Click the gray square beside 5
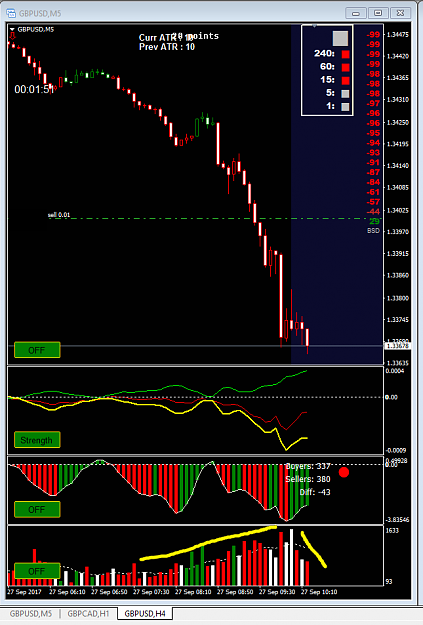Viewport: 423px width, 625px height. [345, 94]
